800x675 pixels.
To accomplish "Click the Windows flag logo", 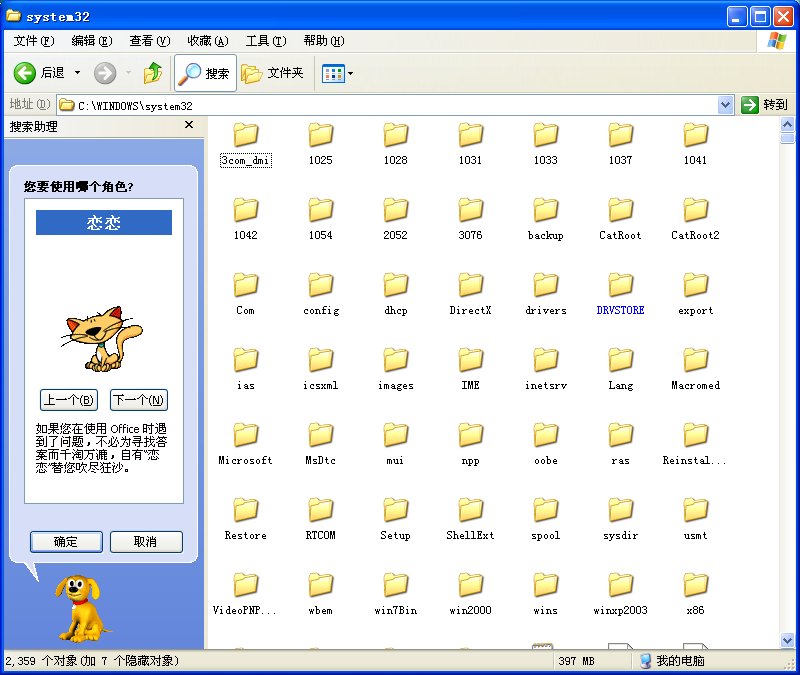I will click(777, 41).
